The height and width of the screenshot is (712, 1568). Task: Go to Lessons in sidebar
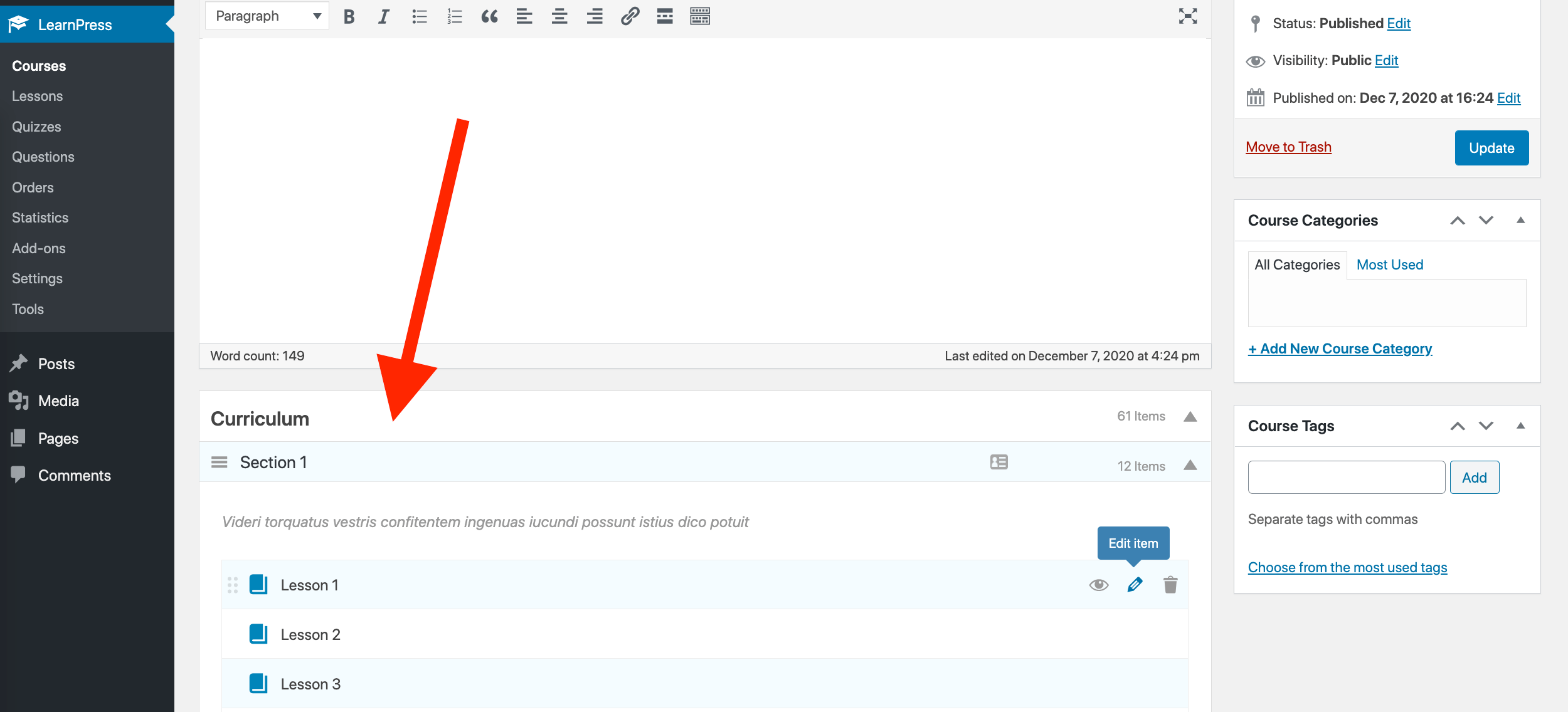38,96
